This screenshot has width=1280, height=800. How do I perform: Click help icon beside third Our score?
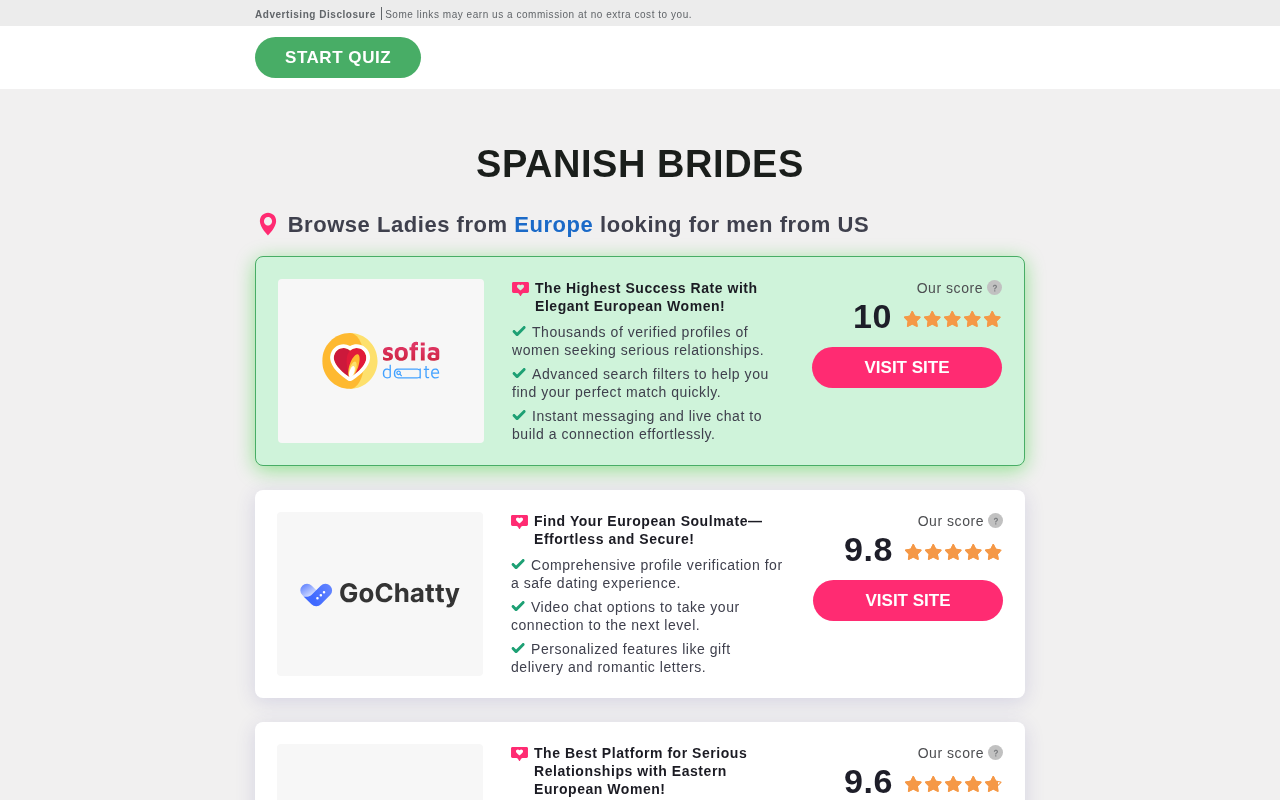tap(995, 753)
